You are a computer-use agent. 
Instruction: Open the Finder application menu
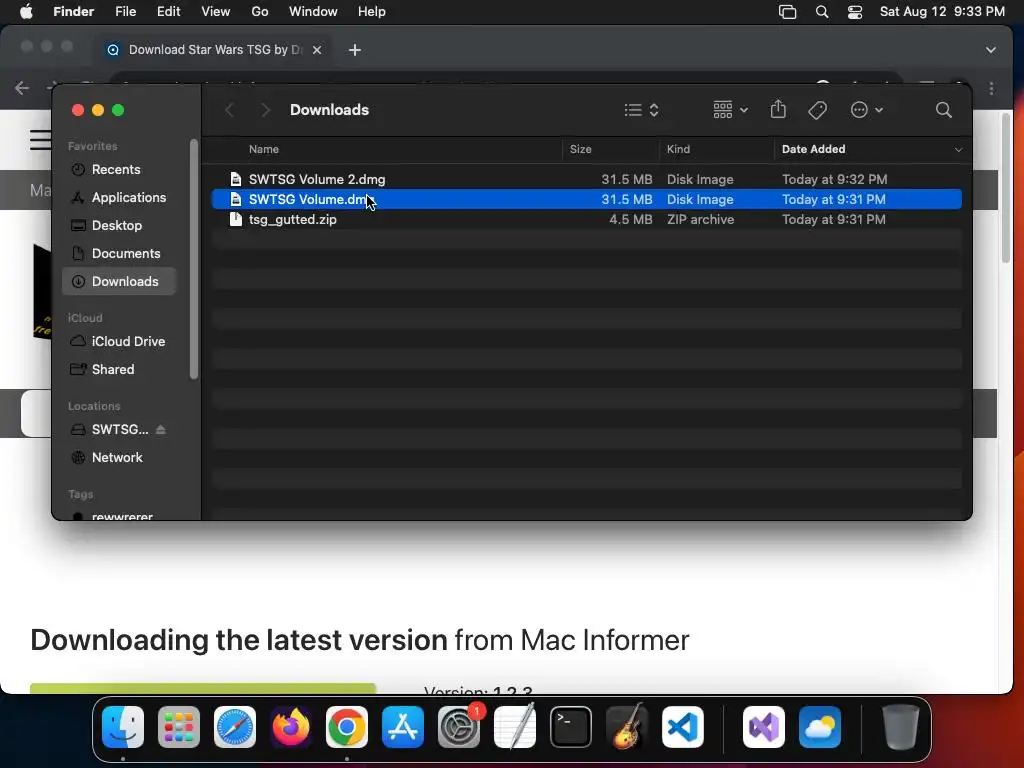click(x=73, y=11)
